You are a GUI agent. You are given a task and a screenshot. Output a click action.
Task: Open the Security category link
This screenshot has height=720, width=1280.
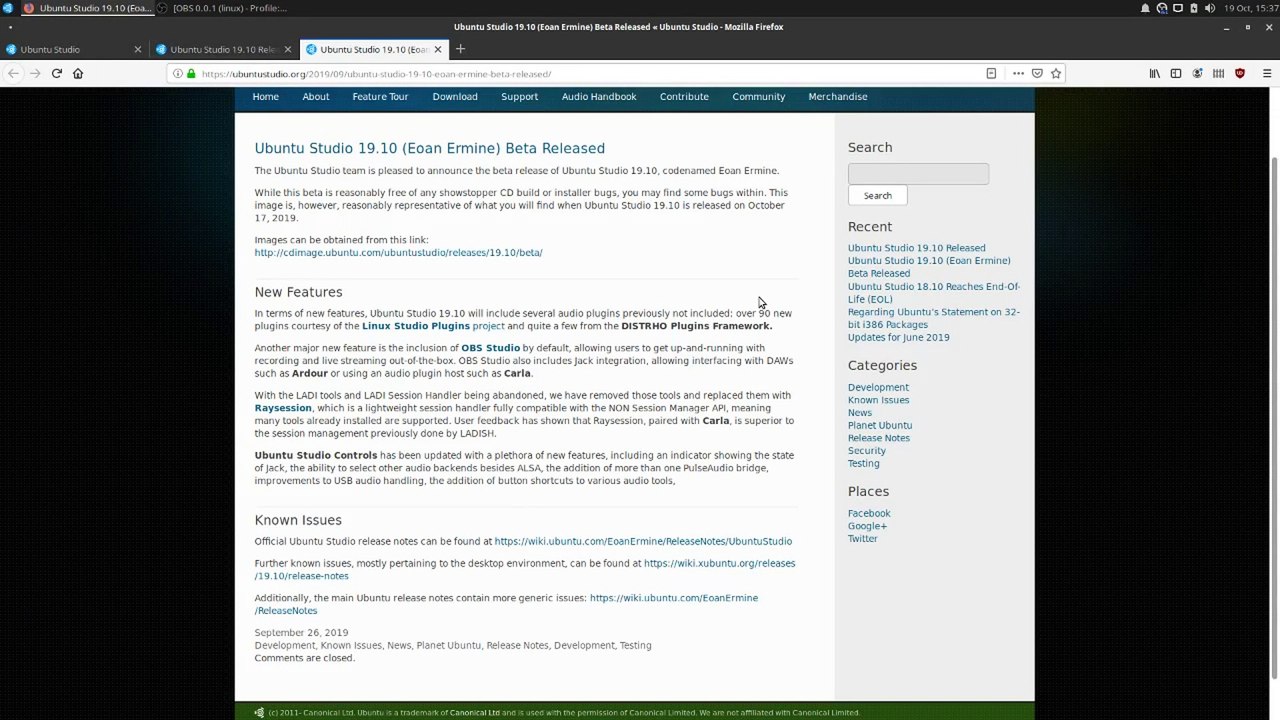(x=867, y=451)
